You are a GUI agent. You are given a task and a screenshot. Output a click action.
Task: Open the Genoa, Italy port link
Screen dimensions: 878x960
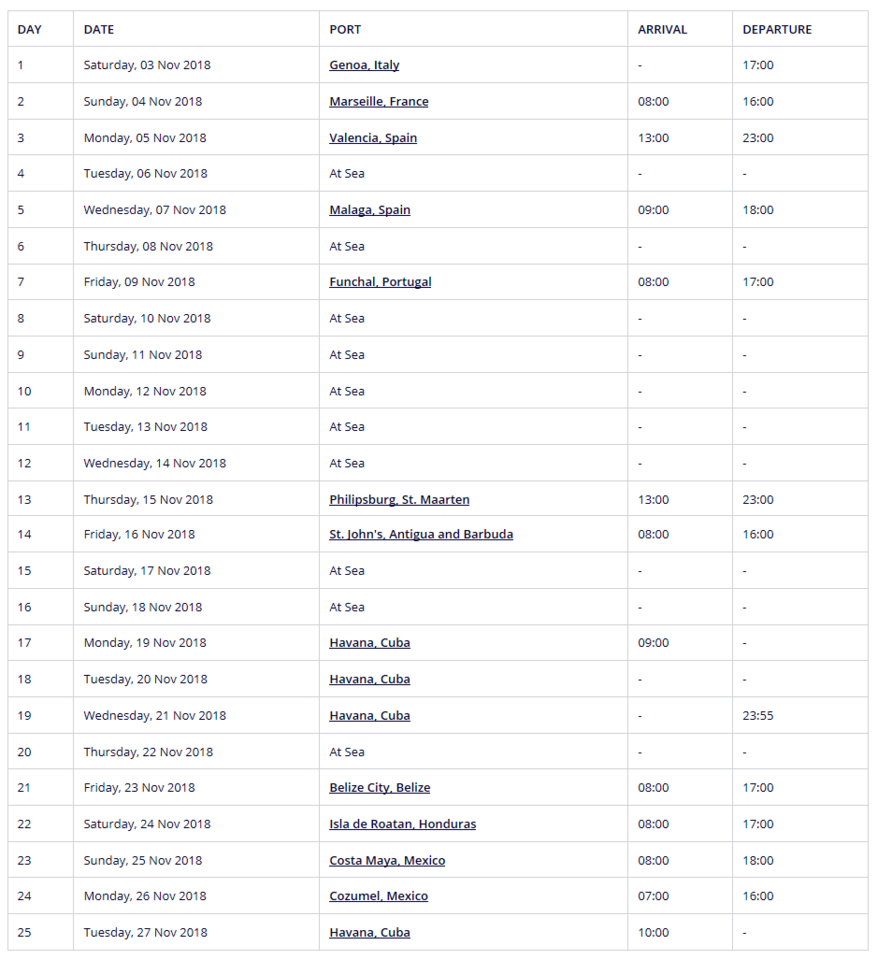[364, 65]
